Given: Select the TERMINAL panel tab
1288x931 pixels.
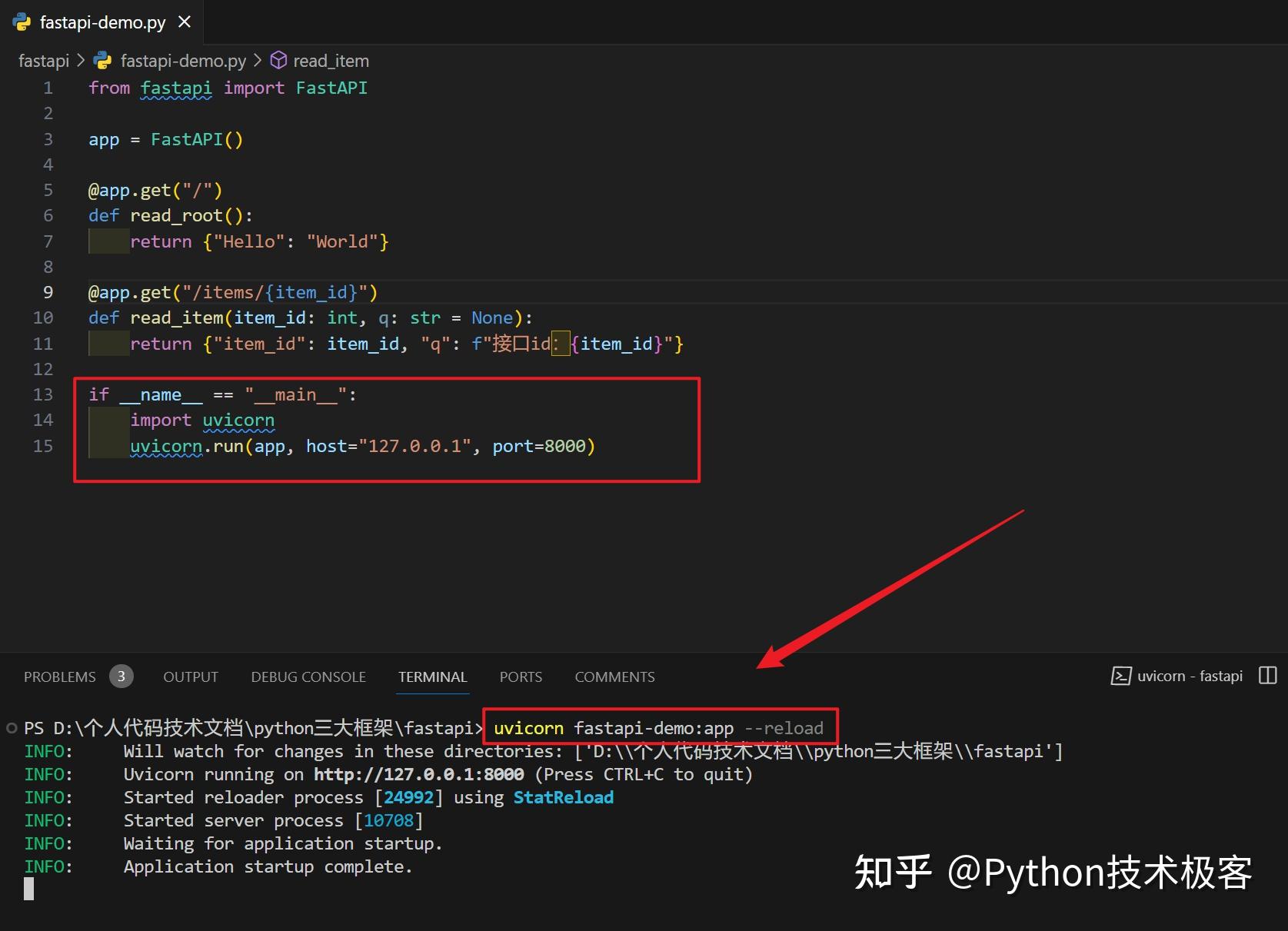Looking at the screenshot, I should [432, 677].
